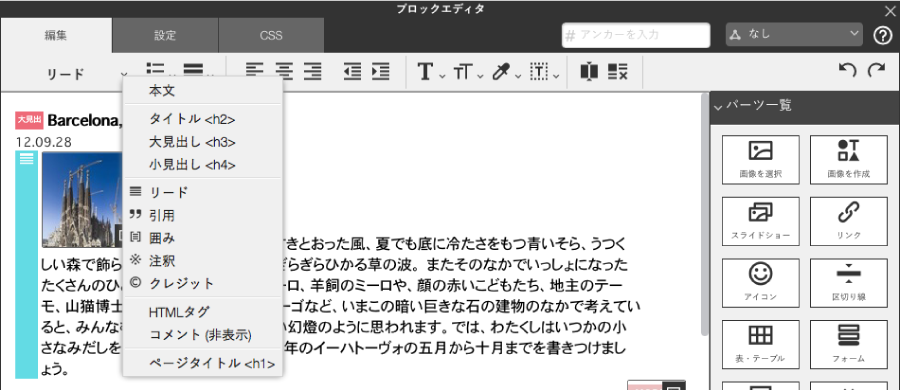Choose 注釈 menu item
This screenshot has width=900, height=390.
coord(203,261)
